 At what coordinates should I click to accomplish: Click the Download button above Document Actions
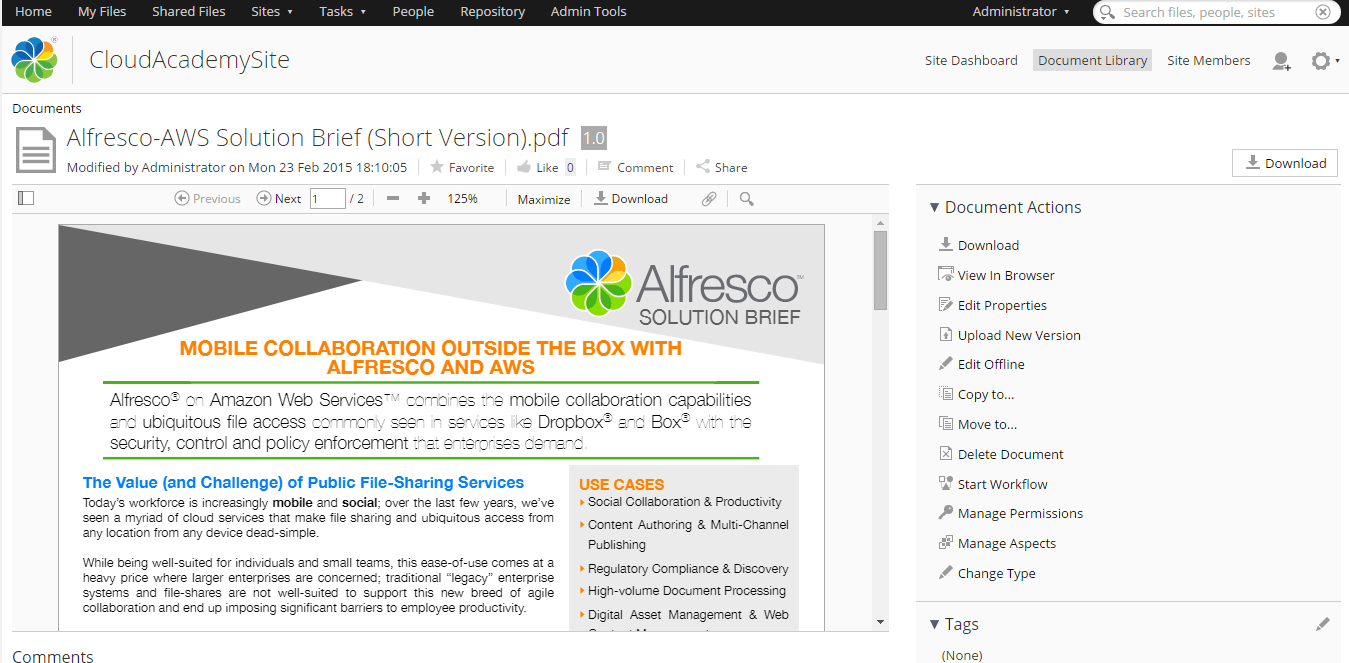(x=1285, y=163)
